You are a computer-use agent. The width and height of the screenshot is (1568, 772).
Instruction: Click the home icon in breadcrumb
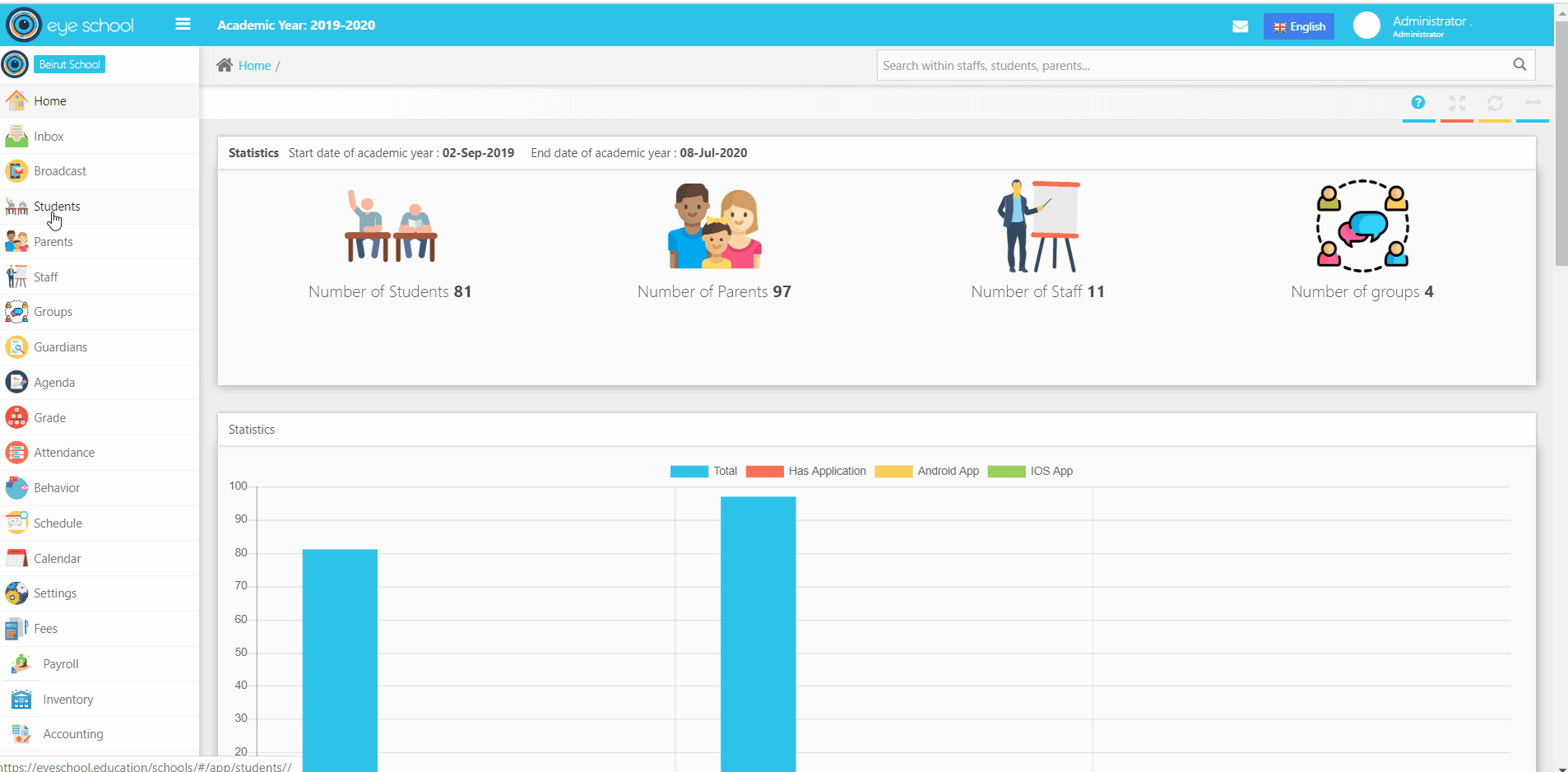point(225,65)
